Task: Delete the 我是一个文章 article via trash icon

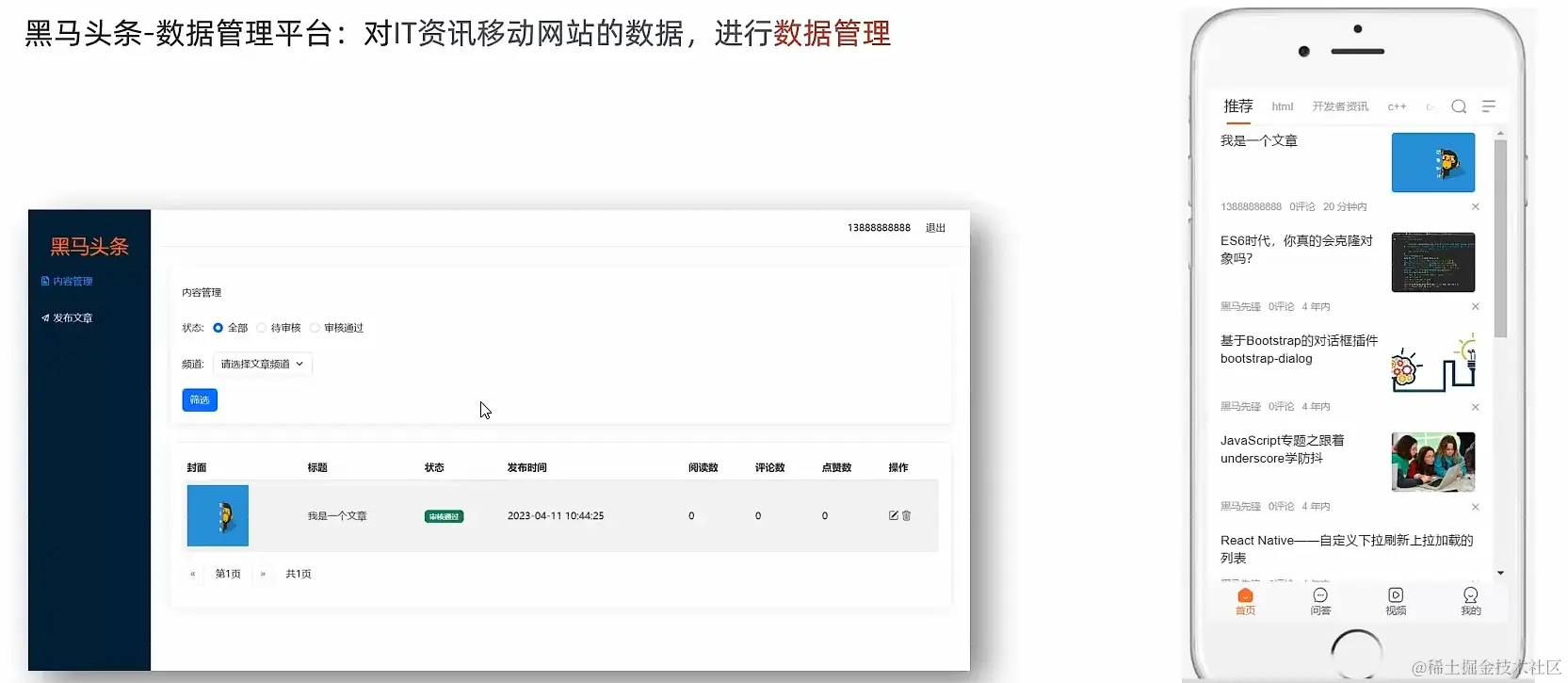Action: pyautogui.click(x=907, y=516)
